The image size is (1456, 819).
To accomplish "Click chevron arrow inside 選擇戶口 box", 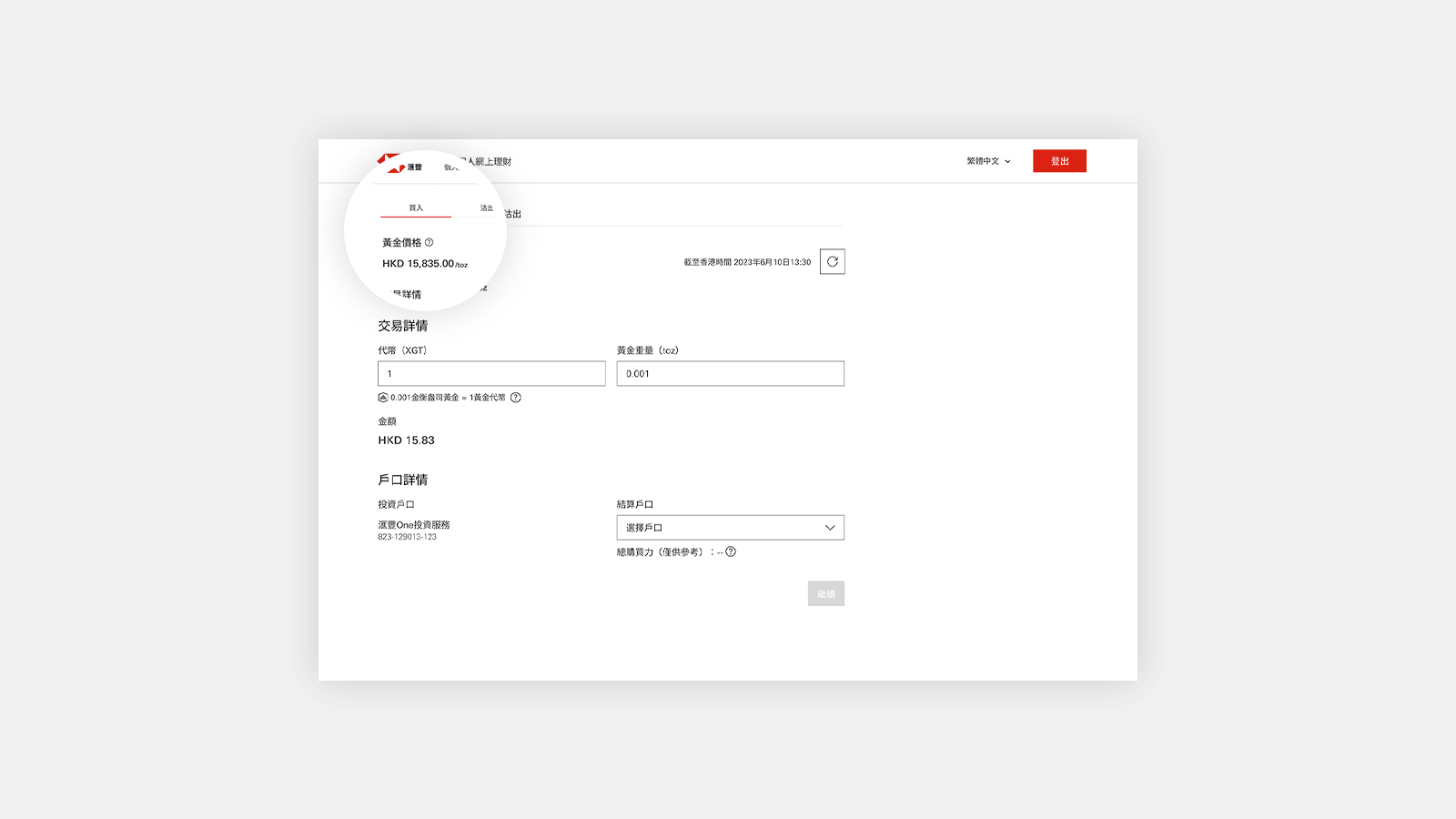I will coord(829,528).
